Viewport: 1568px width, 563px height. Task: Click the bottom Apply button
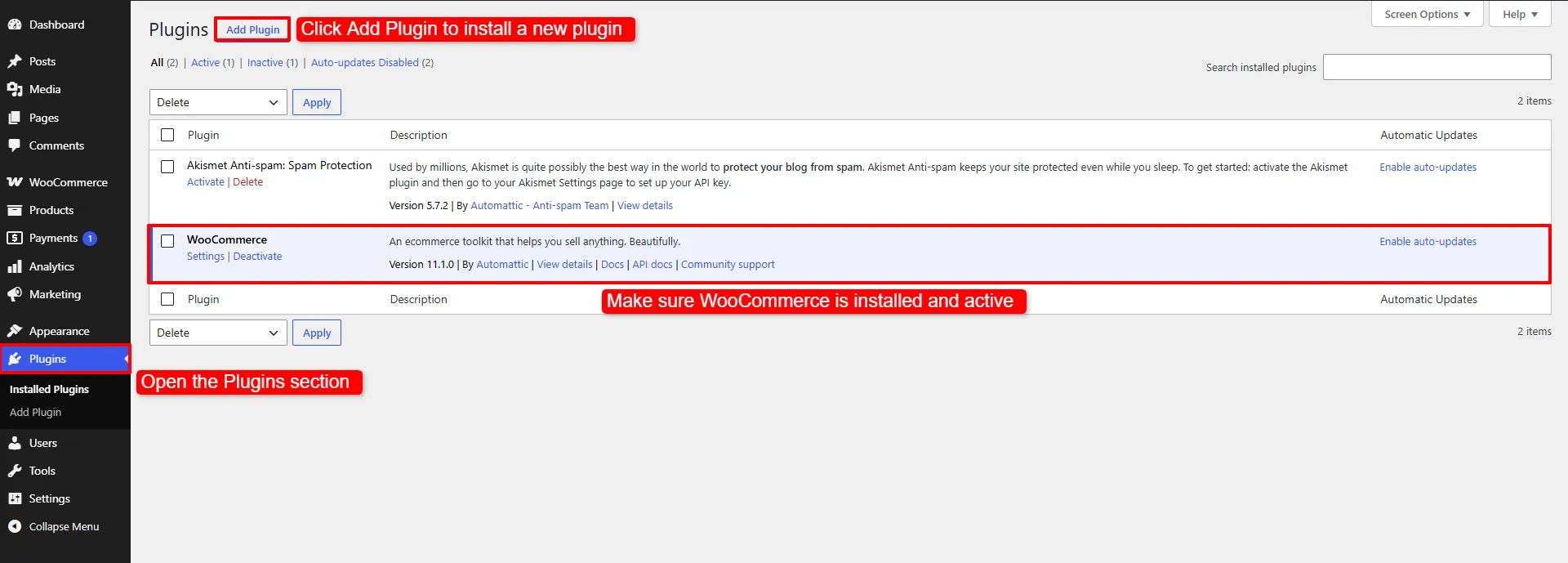317,333
